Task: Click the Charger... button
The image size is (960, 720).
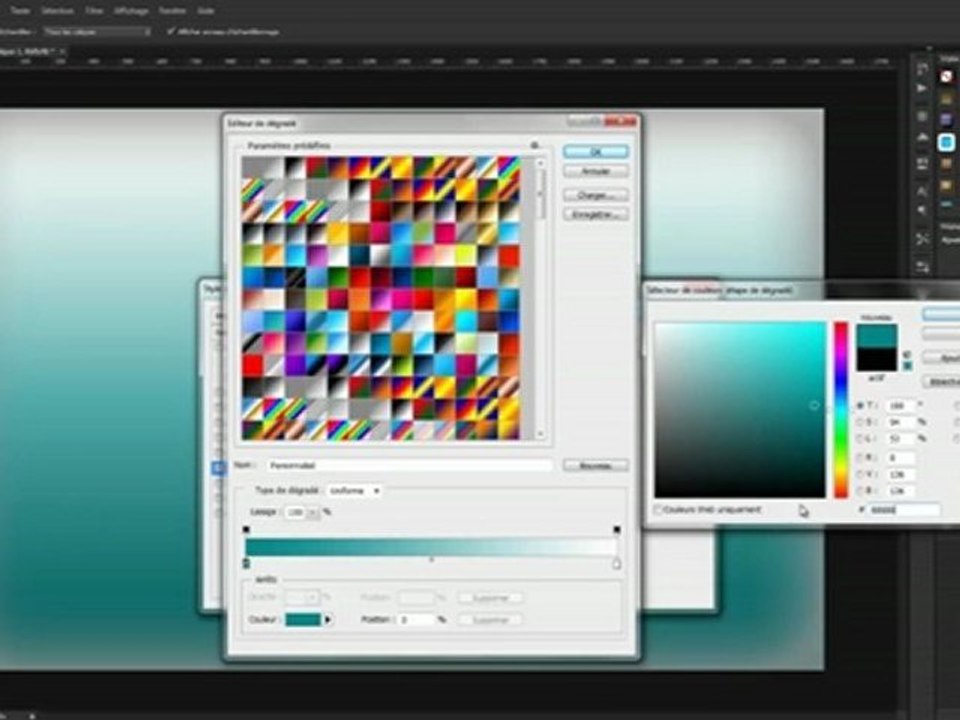Action: [x=595, y=195]
